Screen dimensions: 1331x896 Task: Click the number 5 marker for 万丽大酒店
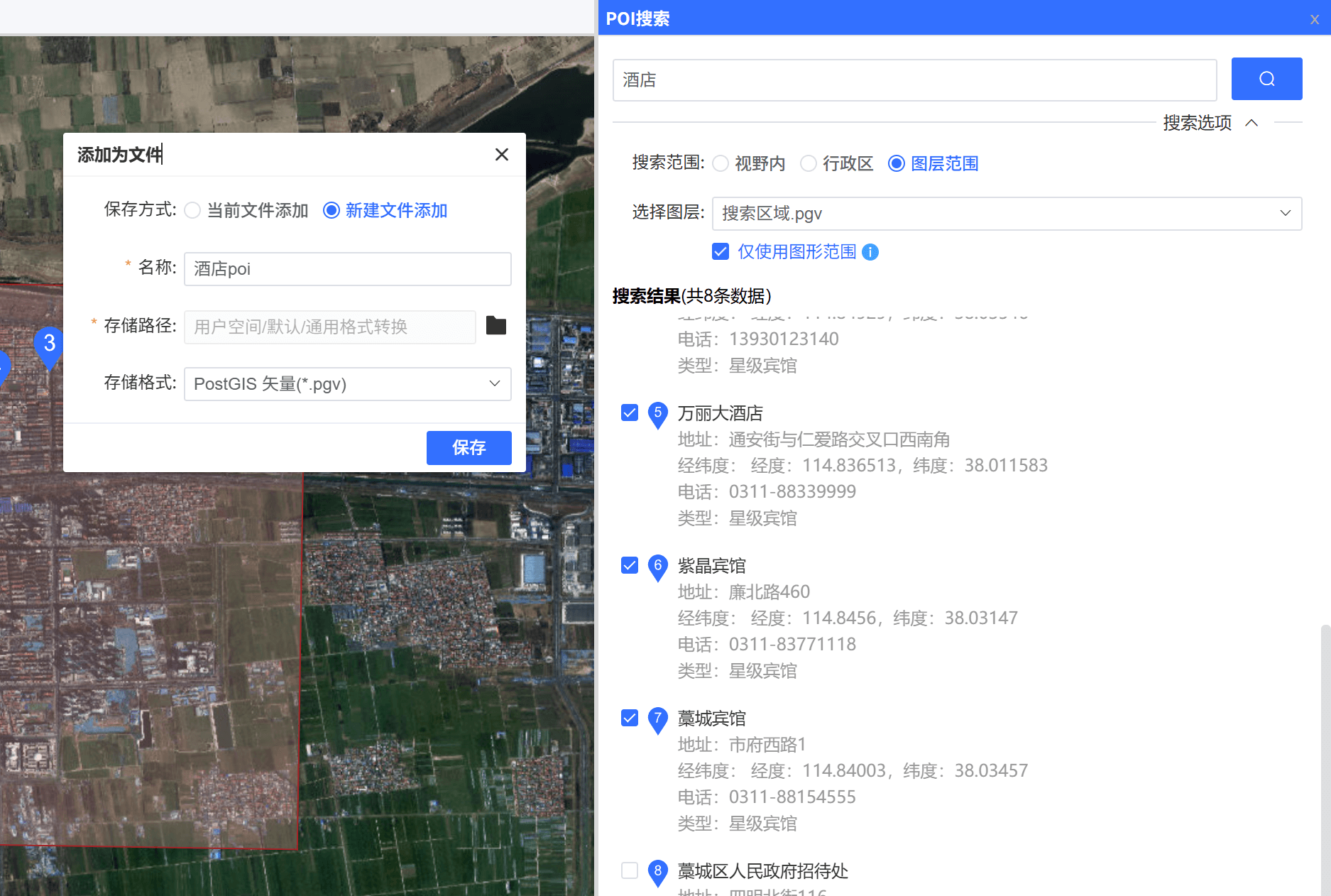pyautogui.click(x=657, y=414)
